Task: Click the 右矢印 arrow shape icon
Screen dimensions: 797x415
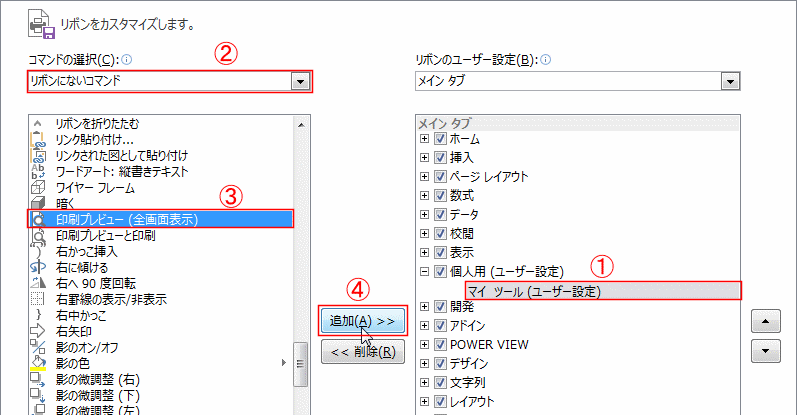Action: tap(38, 332)
